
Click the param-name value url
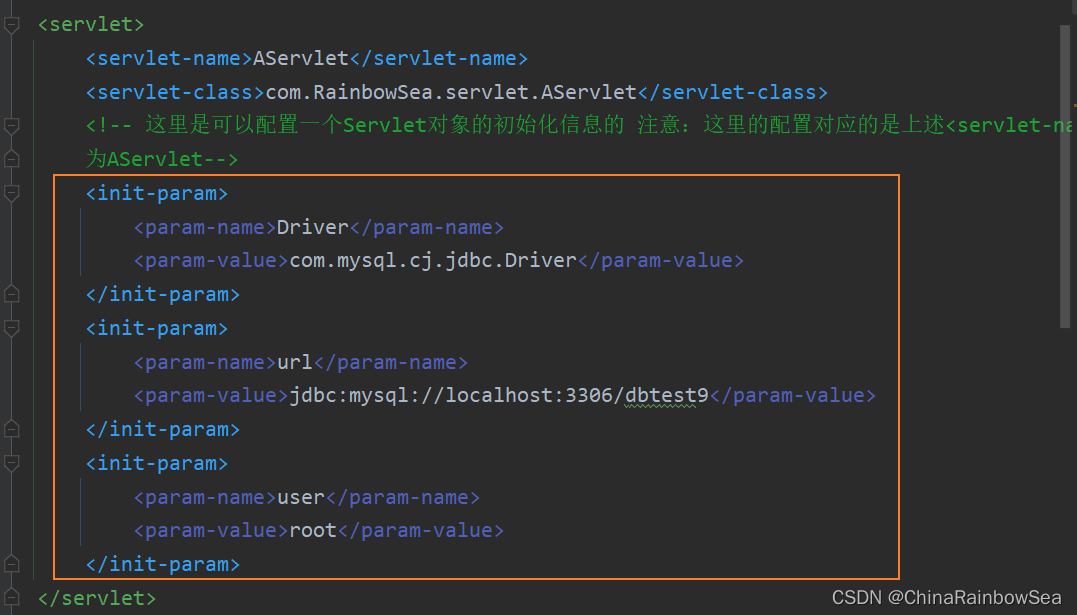click(x=295, y=362)
